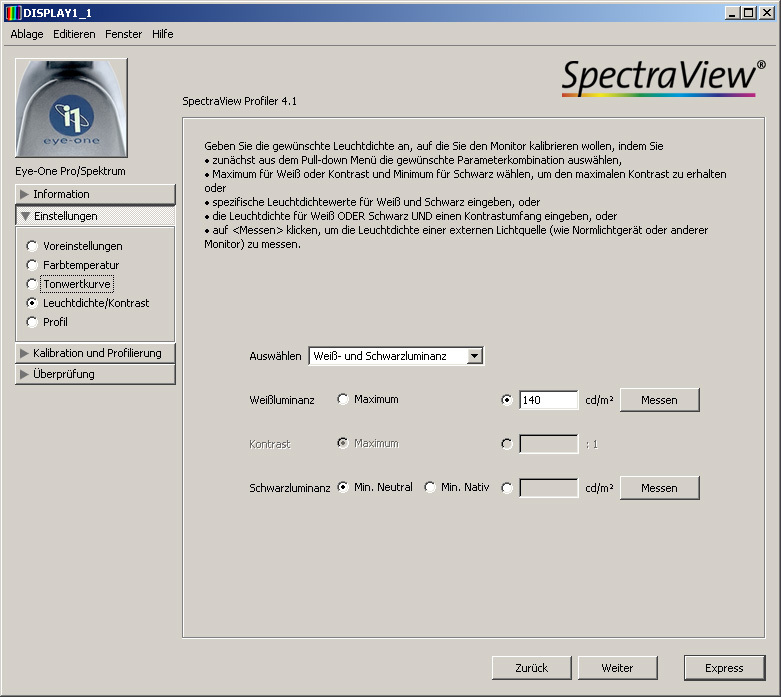Expand the Überprüfung section

coord(95,374)
